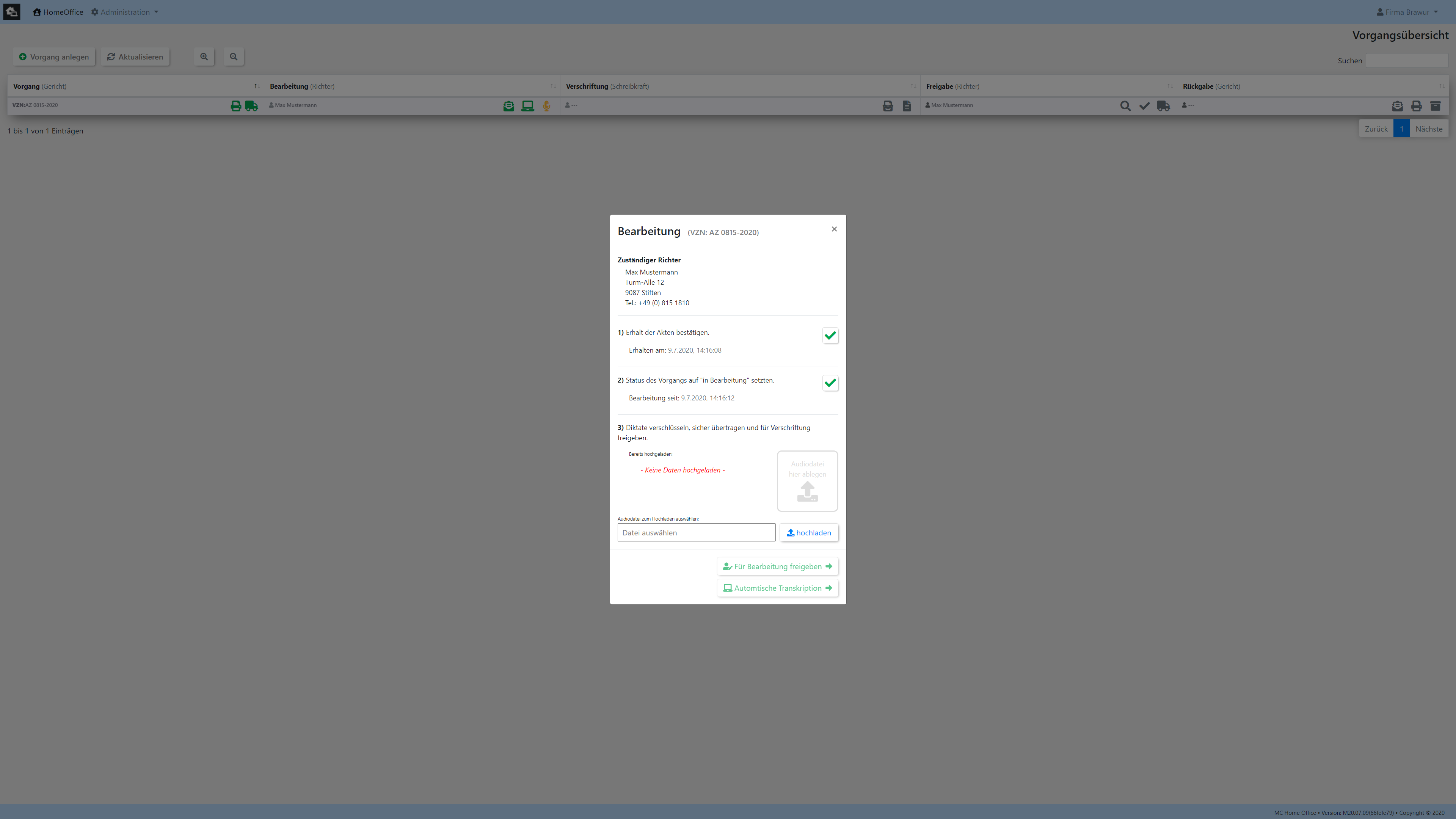
Task: Toggle the Erhalt der Akten confirmation checkmark
Action: pyautogui.click(x=830, y=336)
